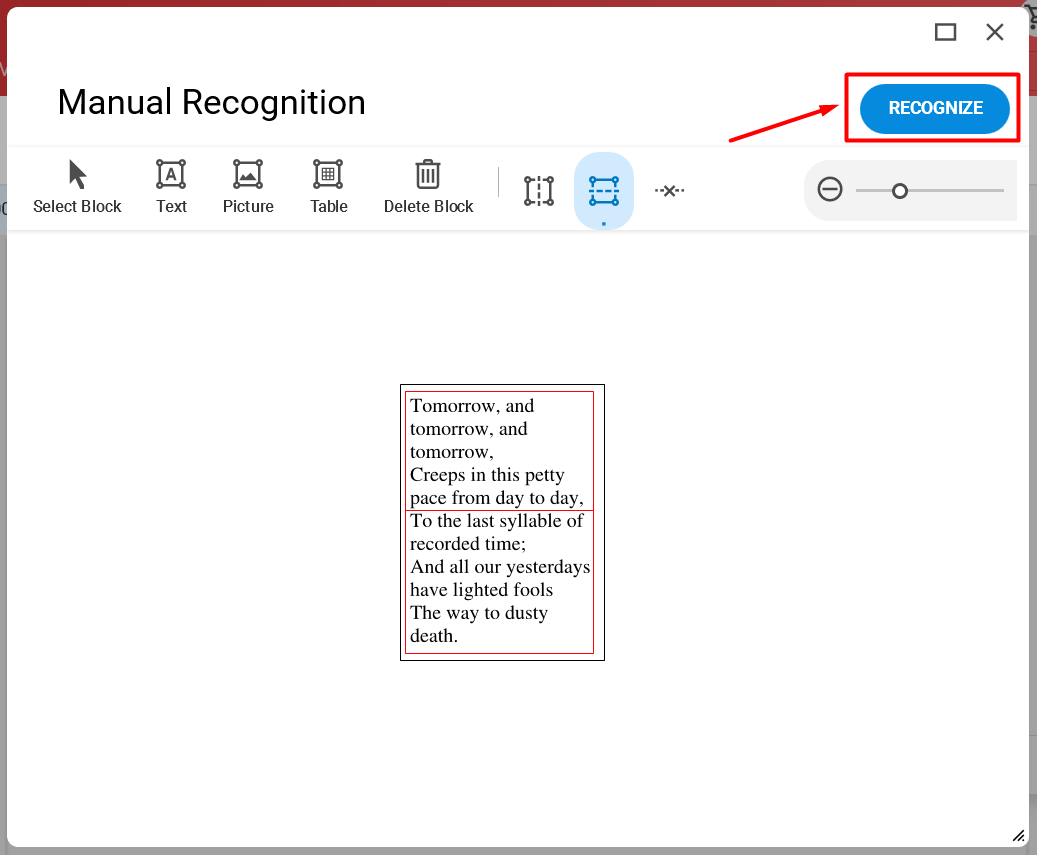Select the delete separator tool
1037x855 pixels.
[x=669, y=191]
